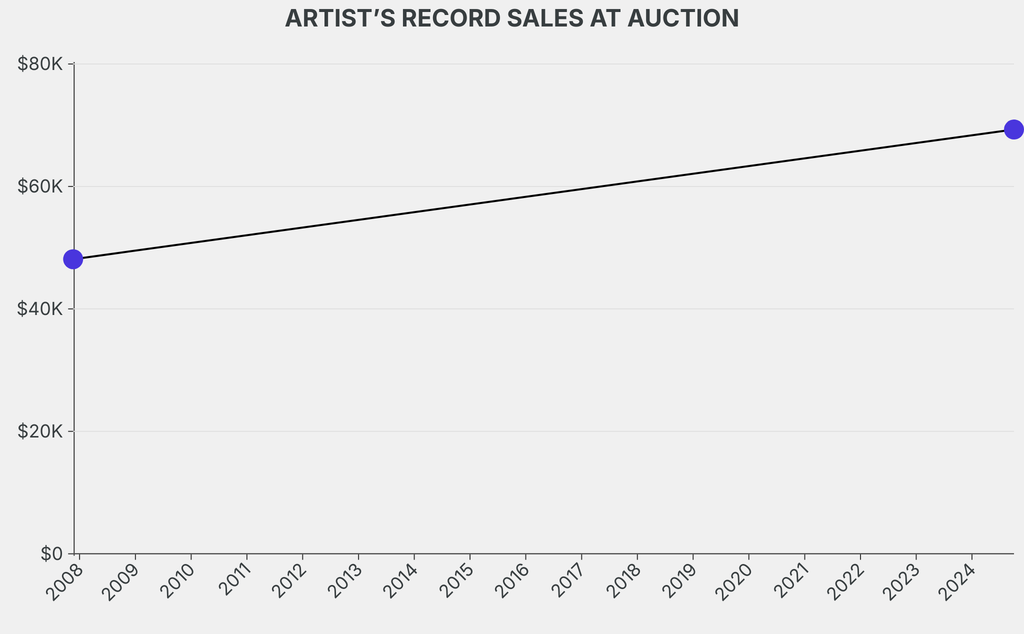Click the 2015 x-axis label
The width and height of the screenshot is (1024, 634).
455,582
